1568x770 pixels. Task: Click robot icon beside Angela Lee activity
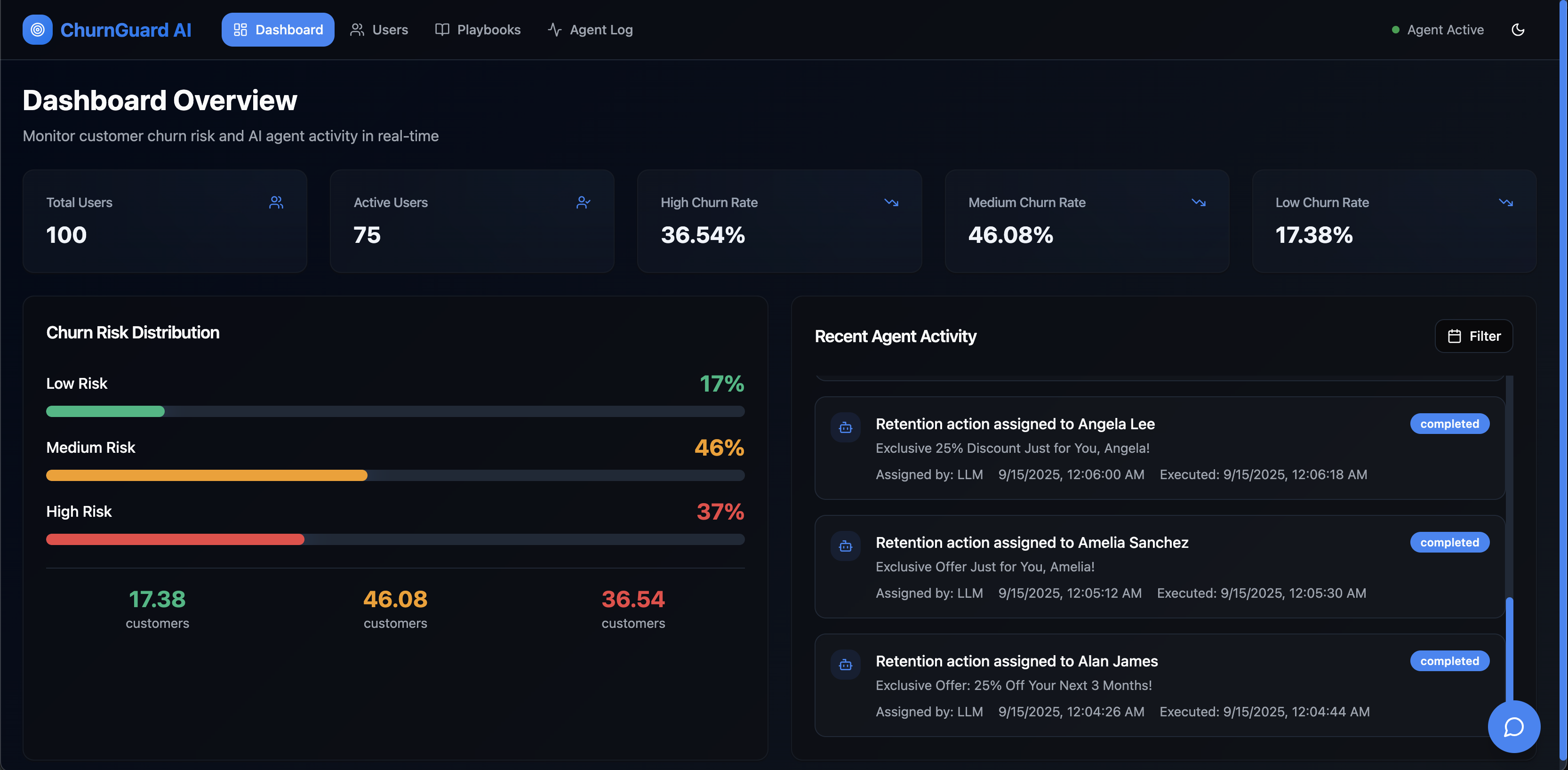(x=846, y=427)
